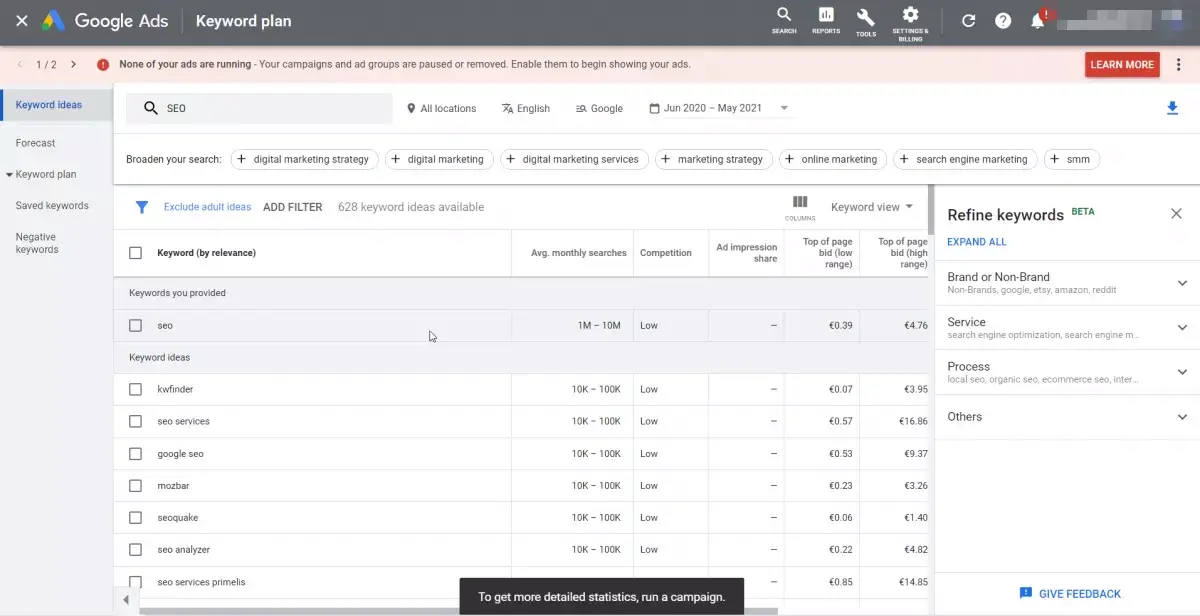Check the 'google seo' row

click(135, 453)
